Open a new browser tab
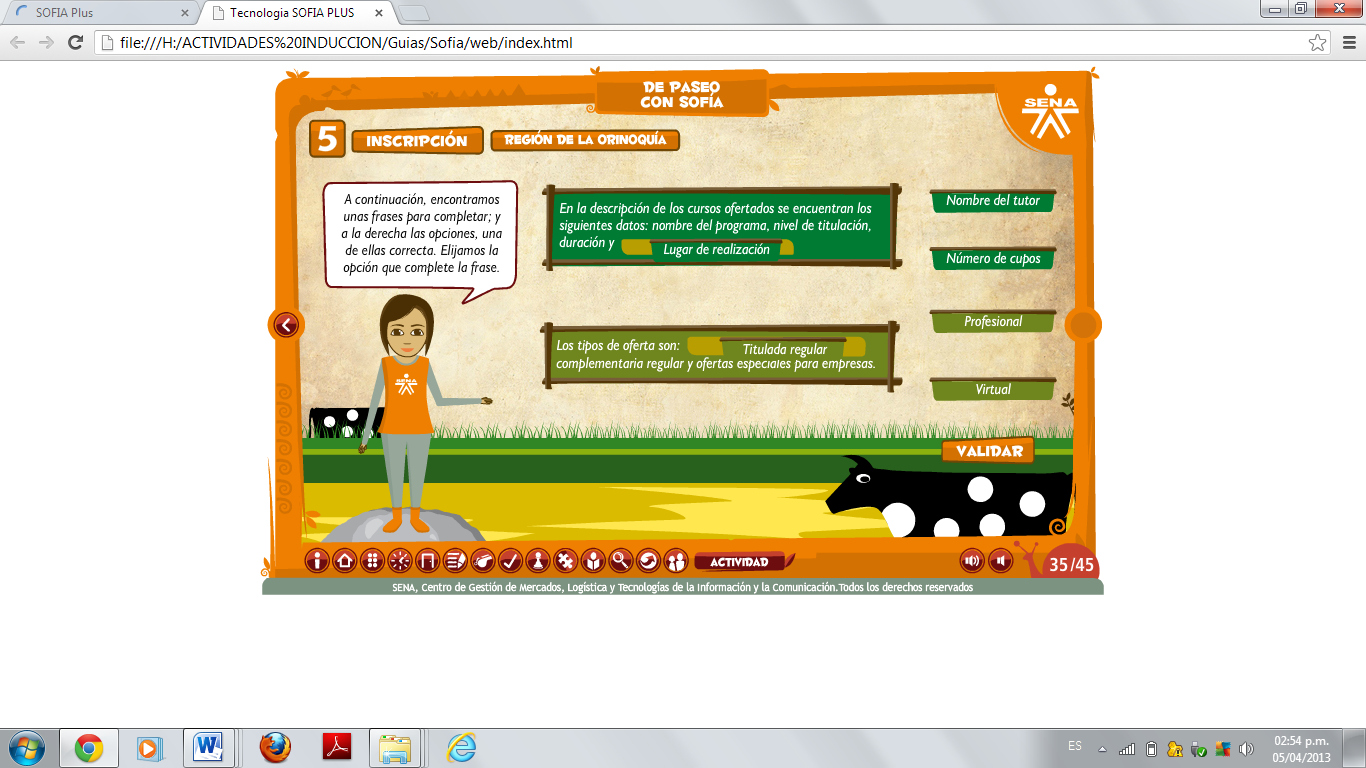 413,13
